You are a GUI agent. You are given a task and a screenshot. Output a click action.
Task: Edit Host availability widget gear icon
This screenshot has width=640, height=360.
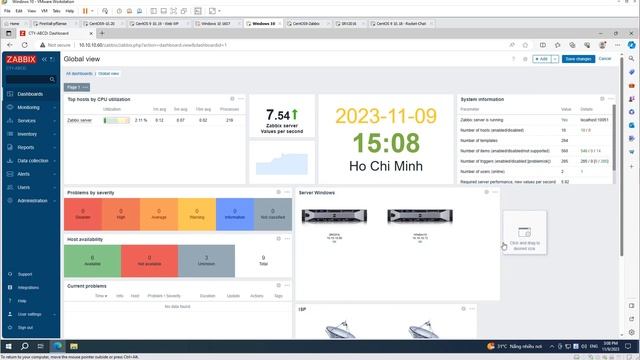click(279, 239)
